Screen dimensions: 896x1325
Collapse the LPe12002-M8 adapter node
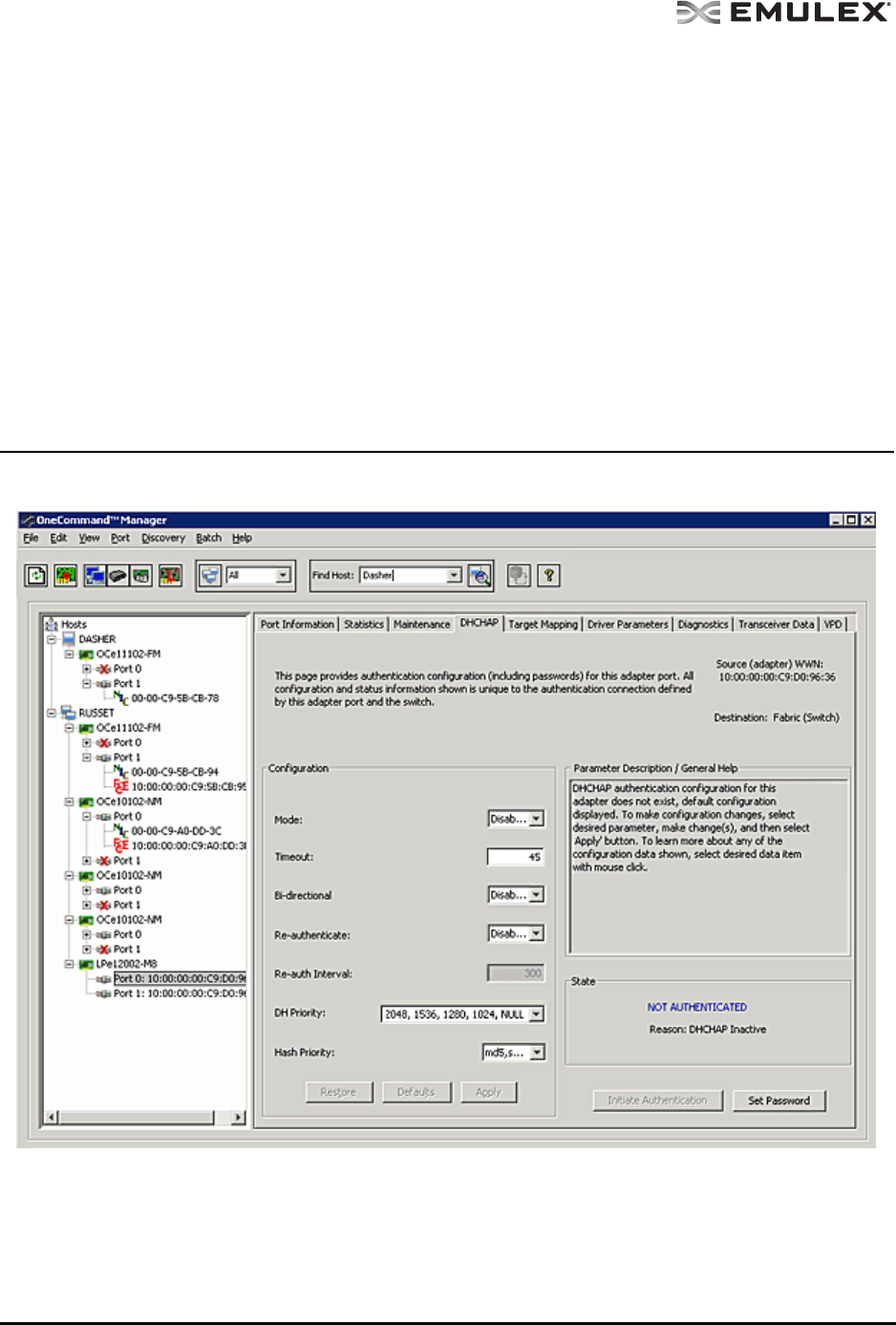[70, 964]
